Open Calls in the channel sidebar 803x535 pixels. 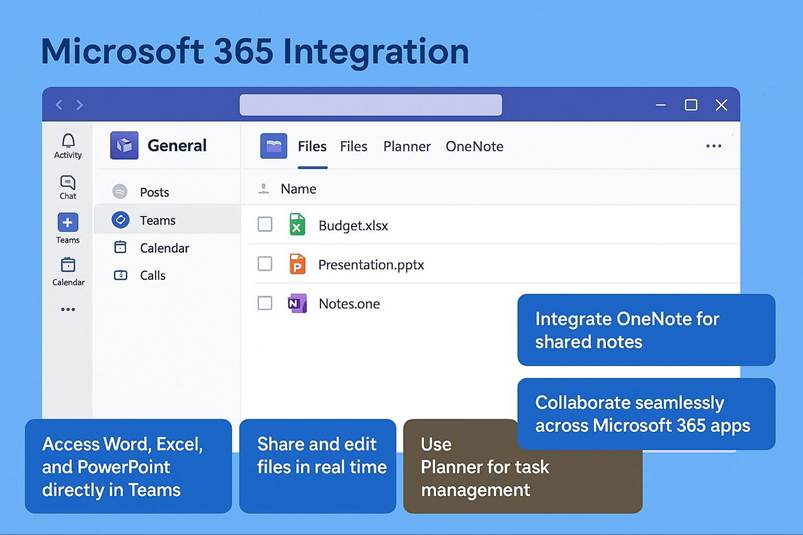(152, 275)
